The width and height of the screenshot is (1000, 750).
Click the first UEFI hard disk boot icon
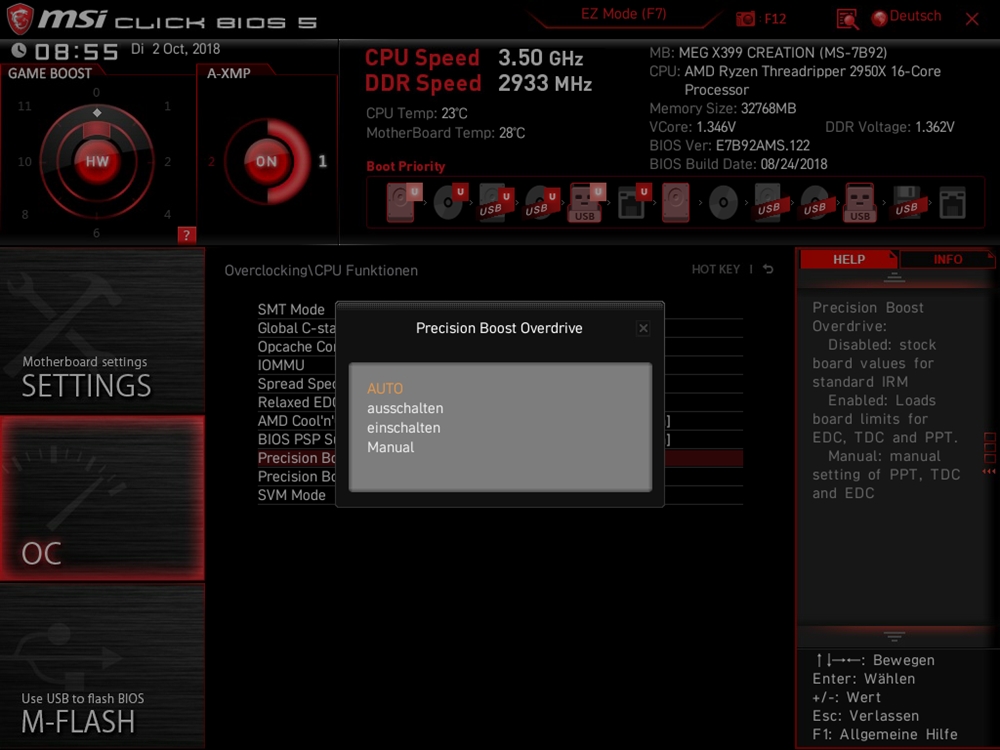pyautogui.click(x=404, y=202)
